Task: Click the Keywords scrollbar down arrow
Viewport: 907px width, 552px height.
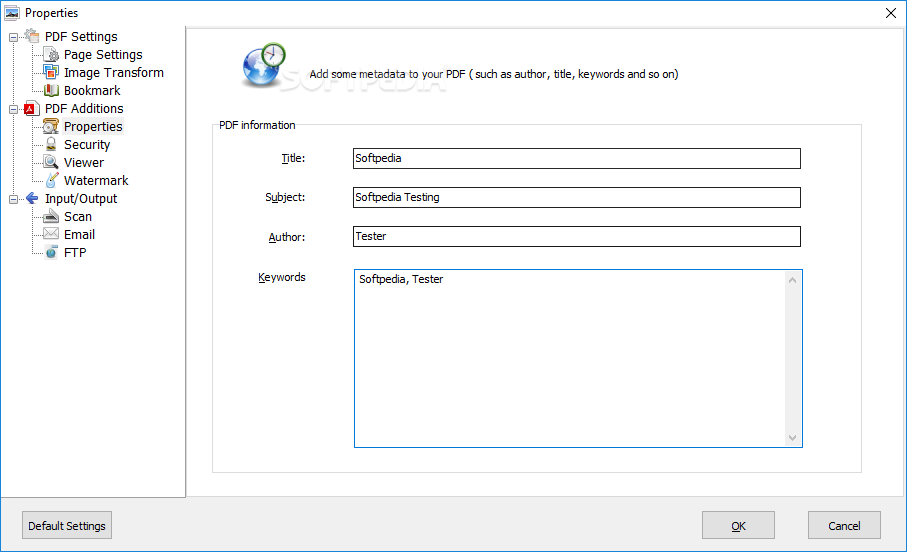Action: tap(792, 438)
